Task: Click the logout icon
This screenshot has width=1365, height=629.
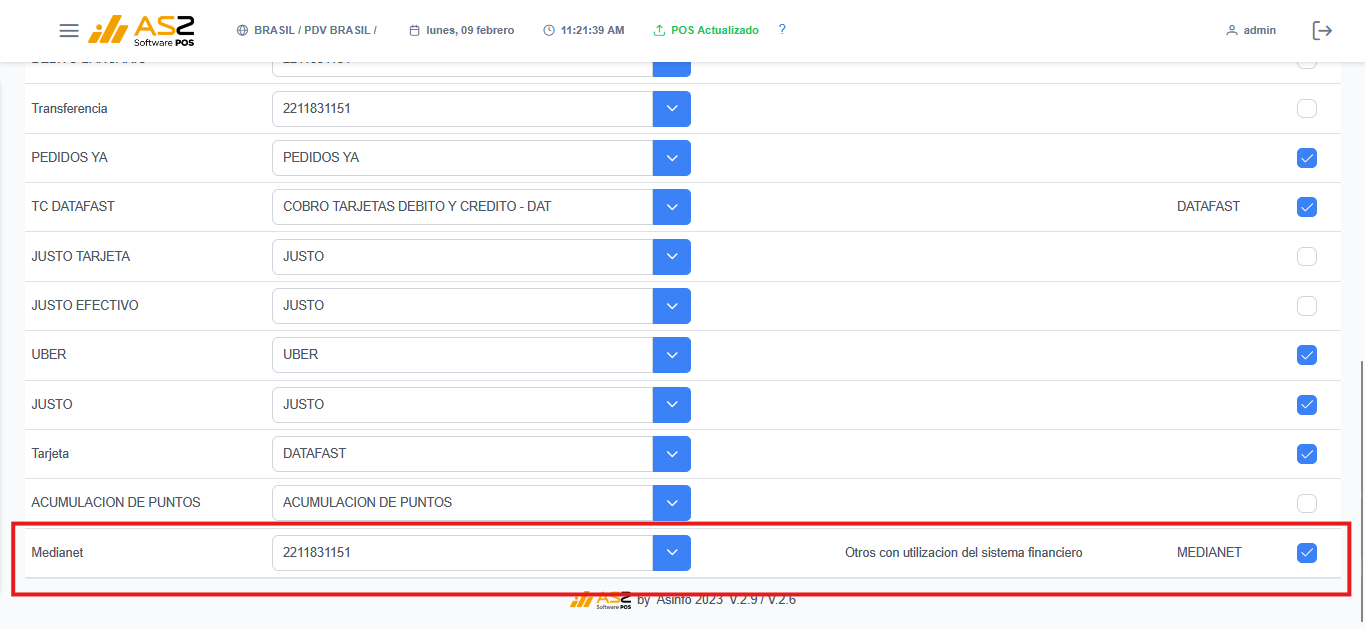Action: (x=1322, y=31)
